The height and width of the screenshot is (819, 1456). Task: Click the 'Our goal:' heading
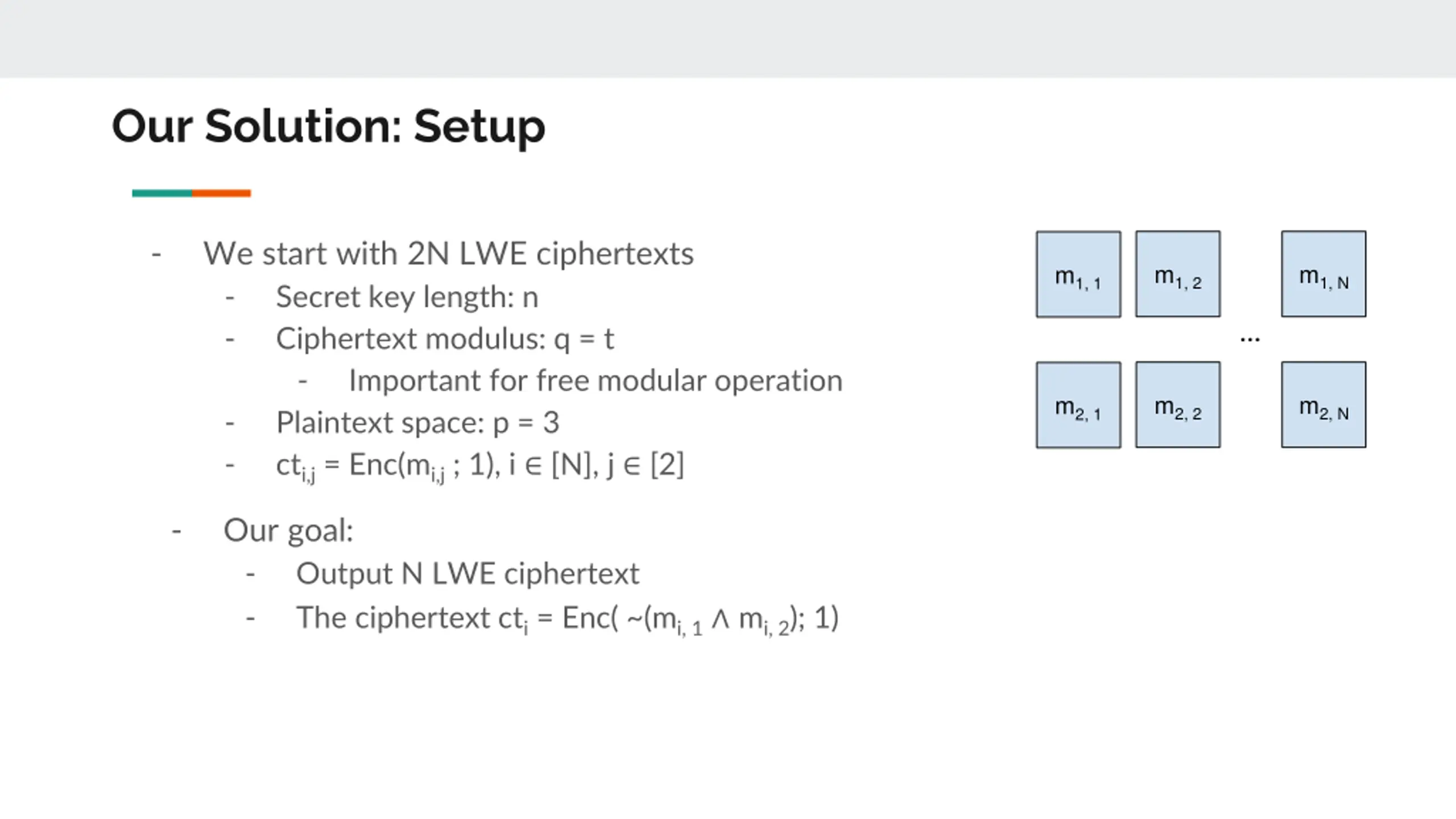288,531
